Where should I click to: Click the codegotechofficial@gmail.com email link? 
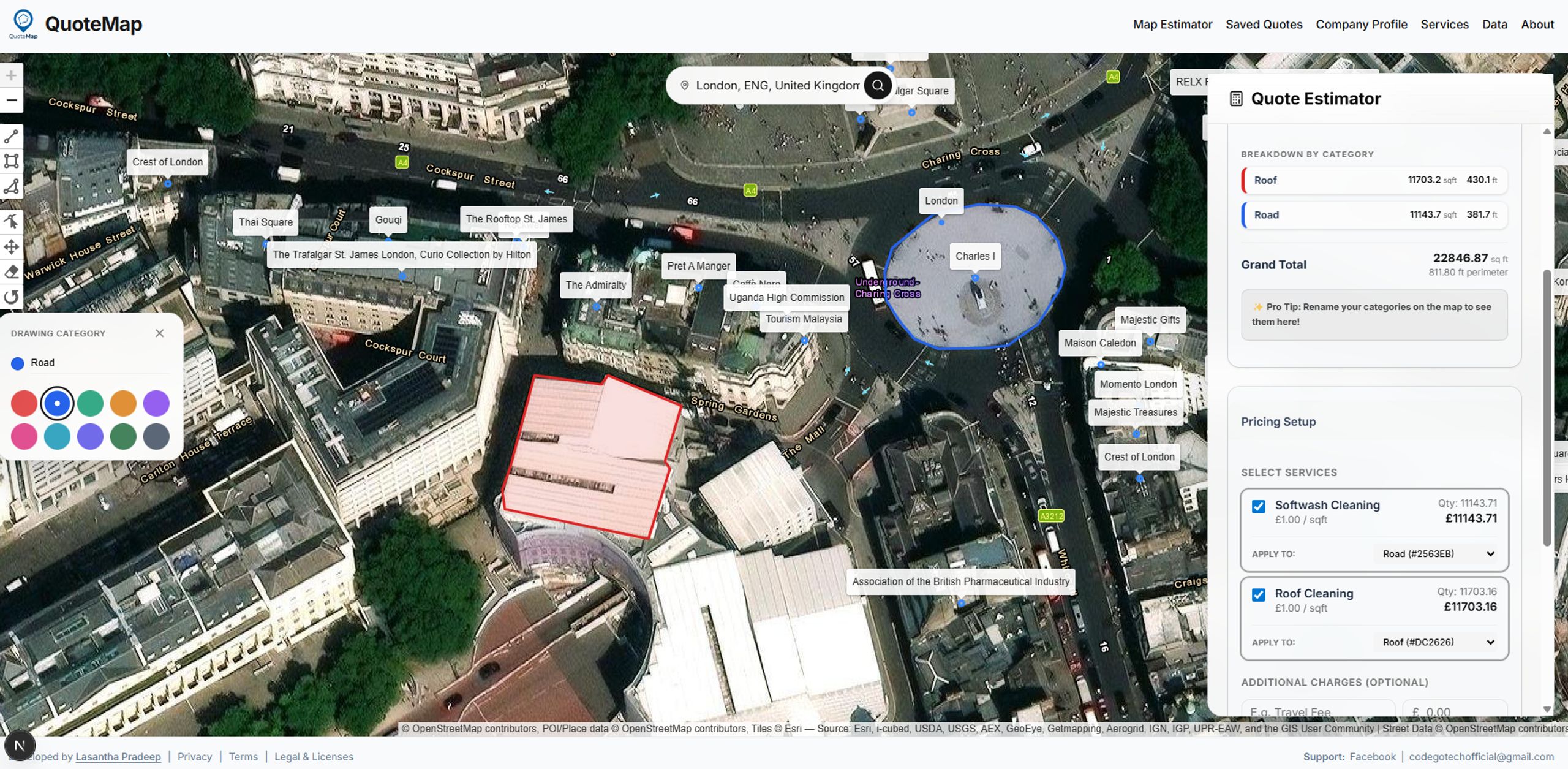(x=1482, y=757)
